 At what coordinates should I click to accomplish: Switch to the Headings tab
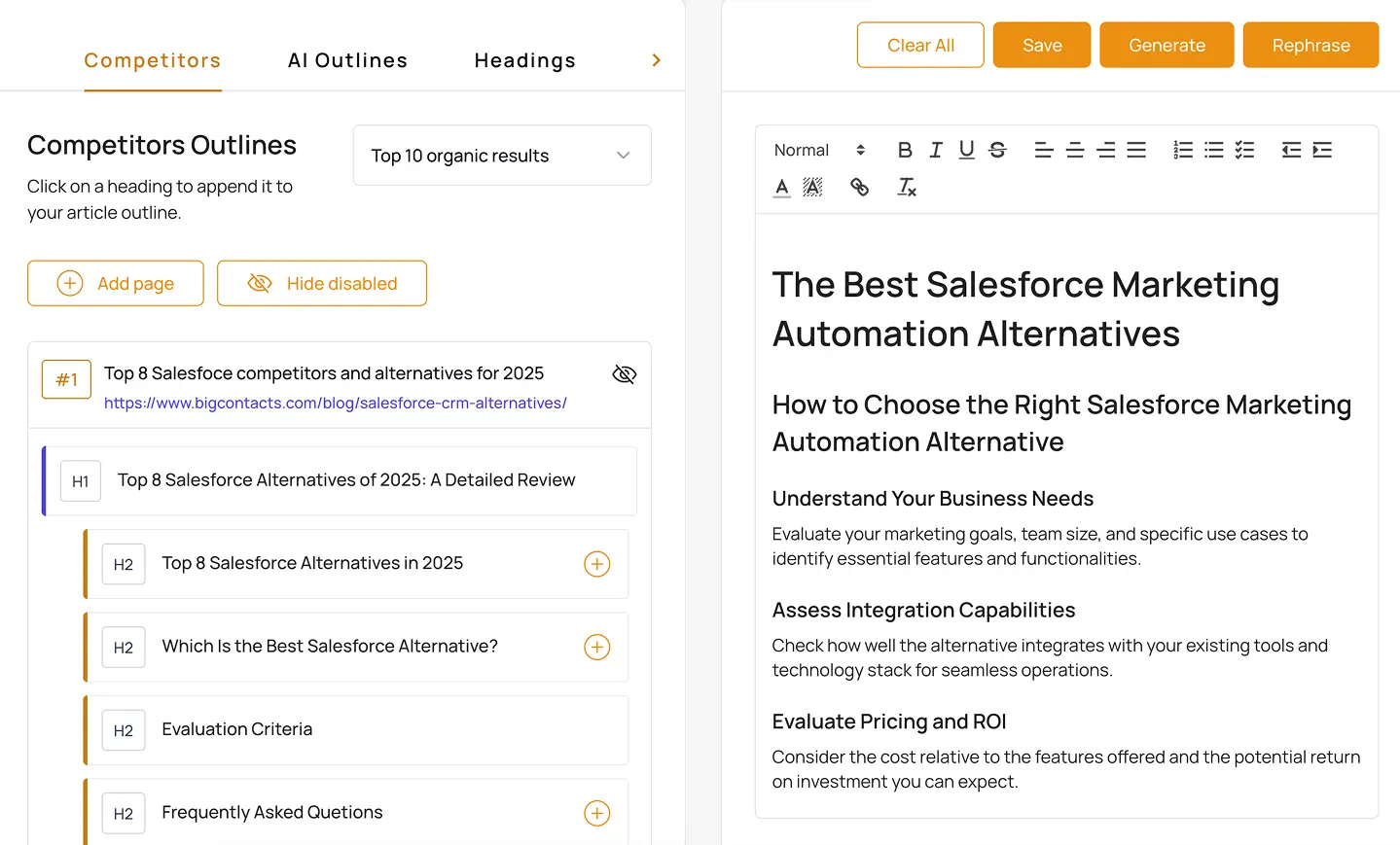point(525,60)
